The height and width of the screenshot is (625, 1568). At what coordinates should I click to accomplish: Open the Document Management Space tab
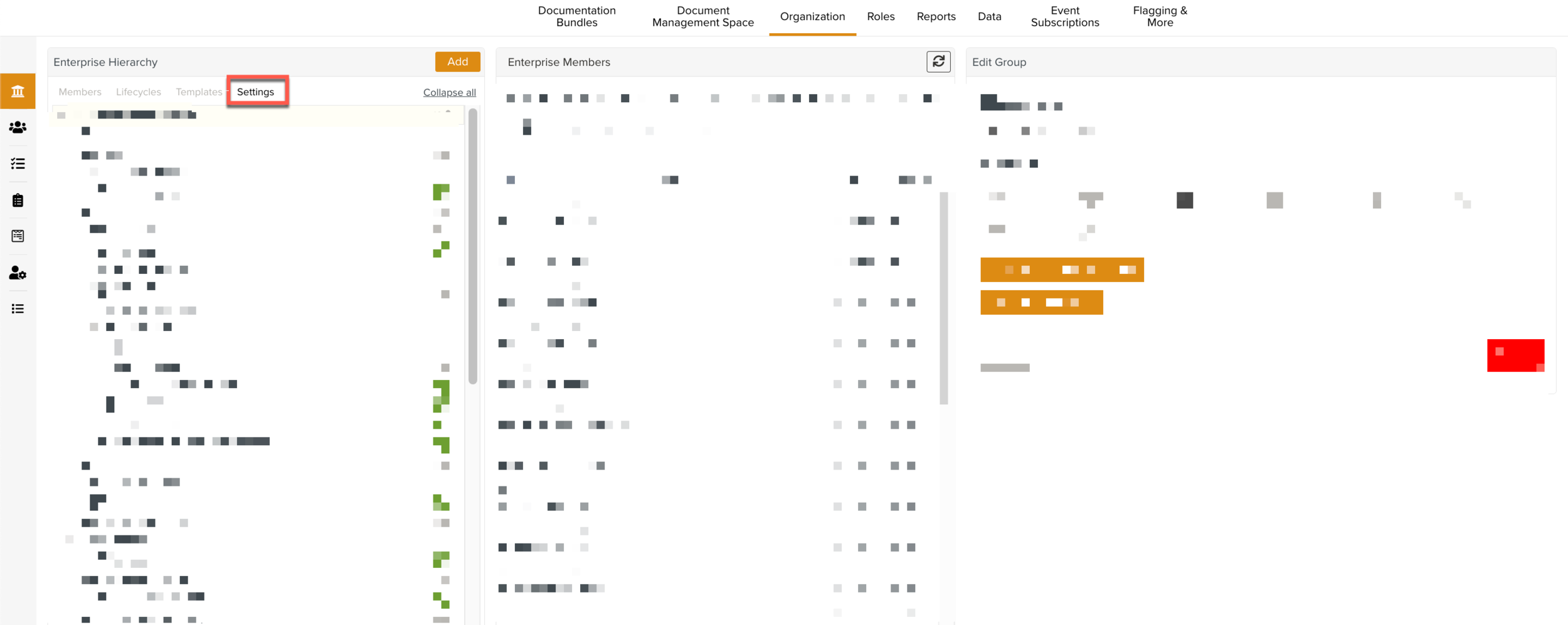click(x=702, y=17)
